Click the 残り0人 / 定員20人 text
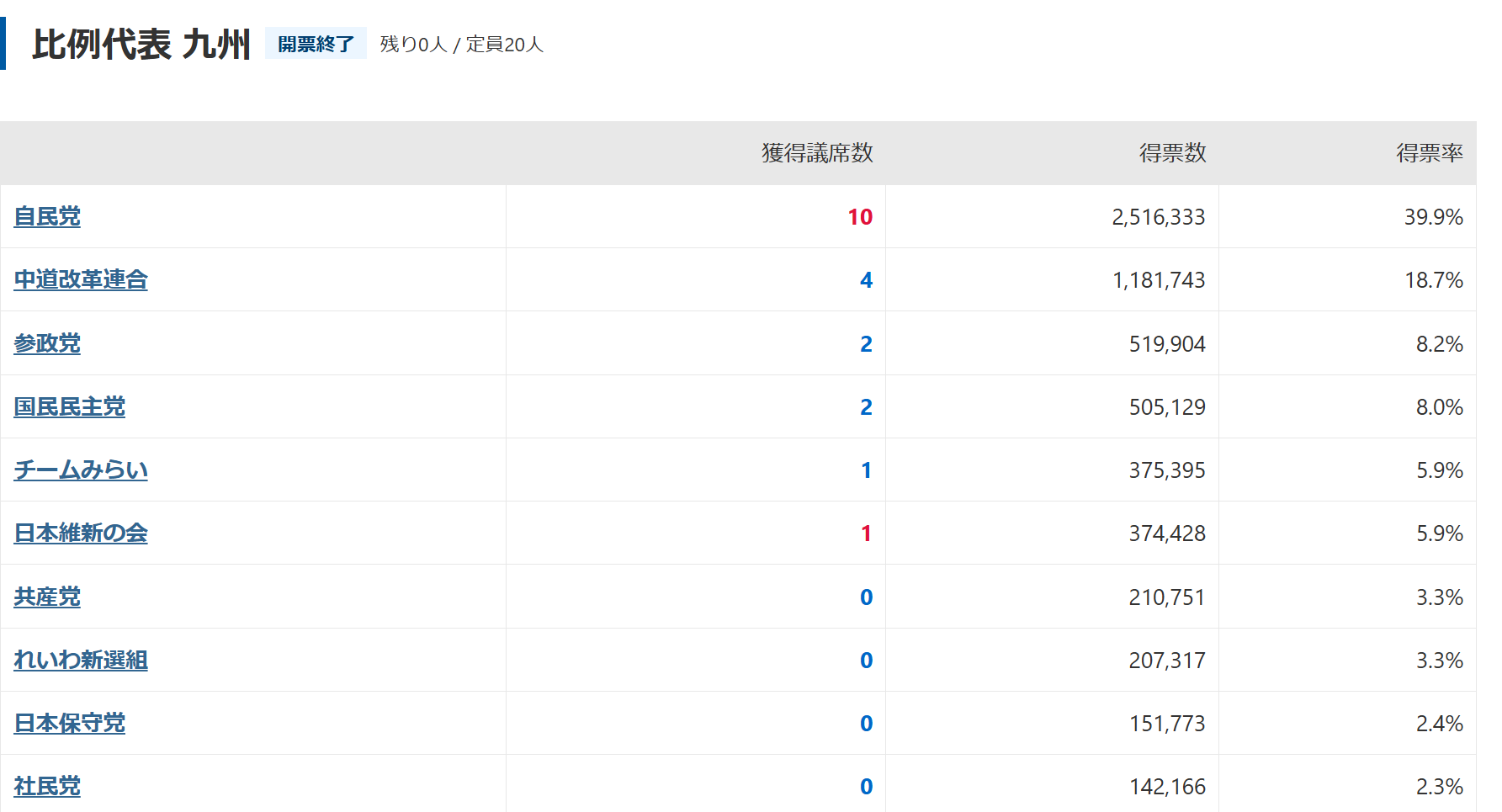The height and width of the screenshot is (812, 1502). point(461,45)
